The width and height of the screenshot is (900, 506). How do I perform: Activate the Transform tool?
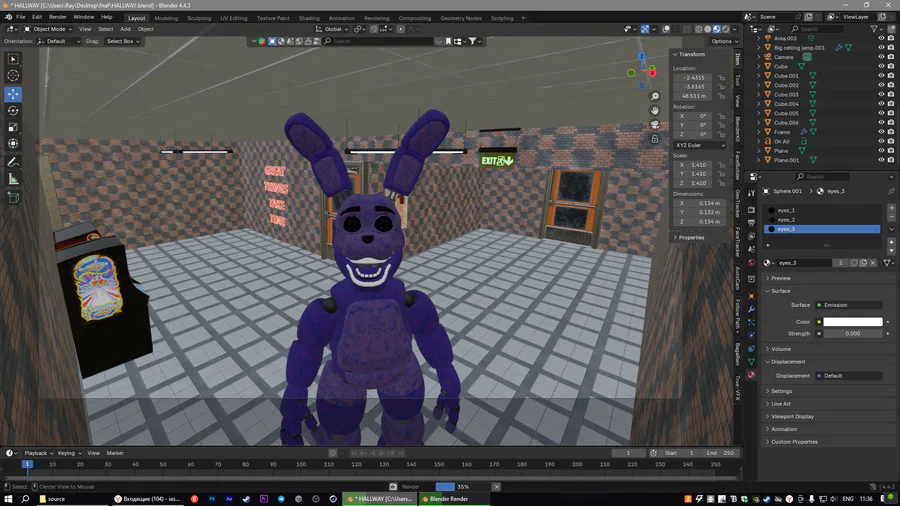pyautogui.click(x=13, y=143)
